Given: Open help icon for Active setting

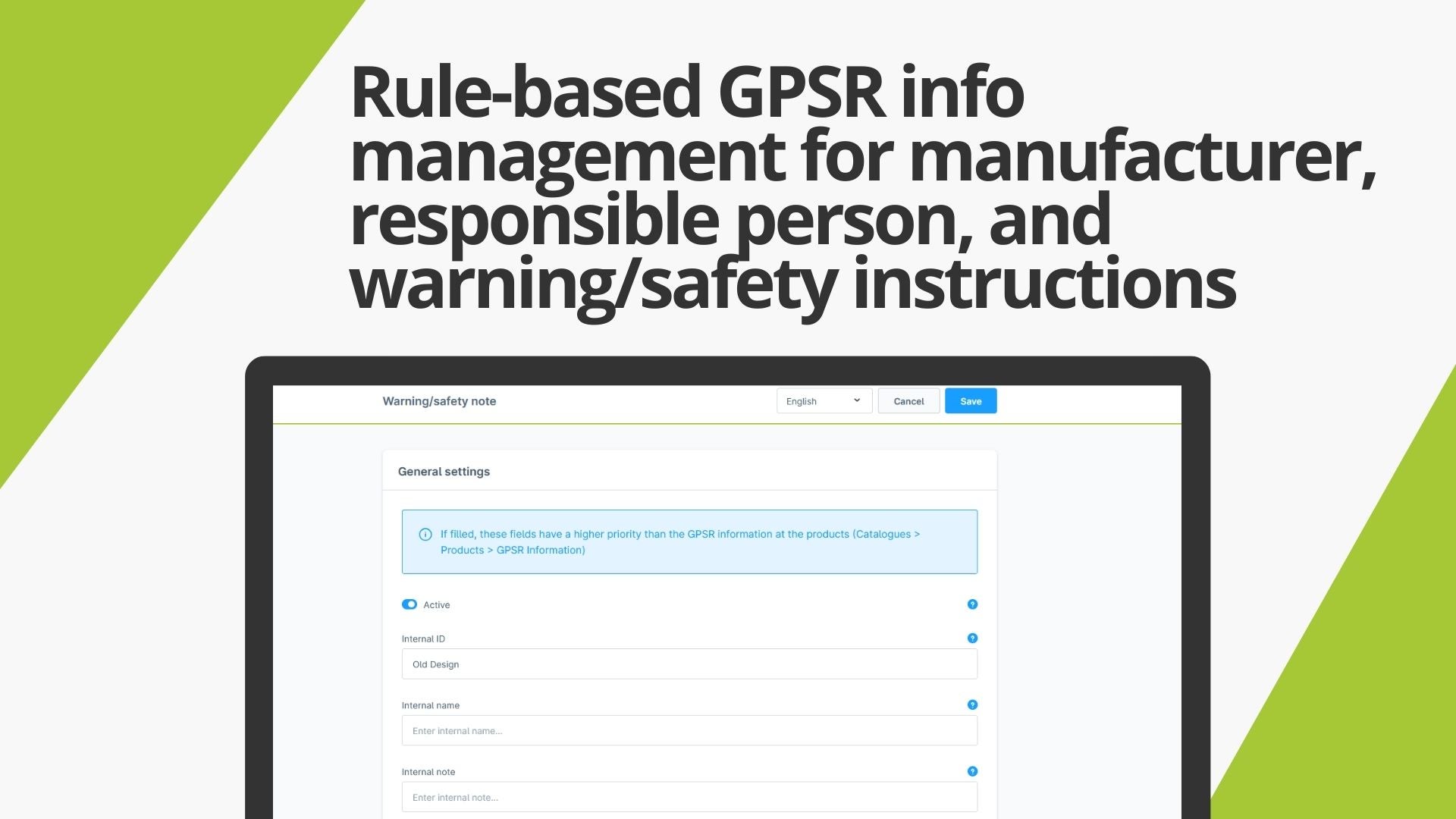Looking at the screenshot, I should click(972, 604).
